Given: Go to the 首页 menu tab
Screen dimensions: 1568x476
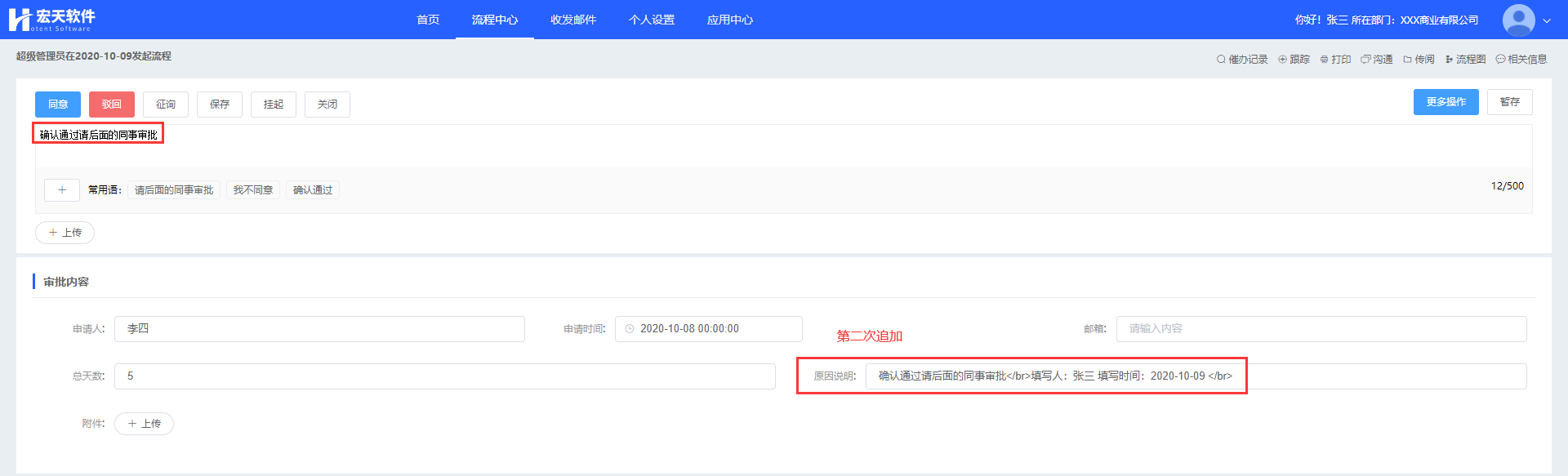Looking at the screenshot, I should point(428,20).
